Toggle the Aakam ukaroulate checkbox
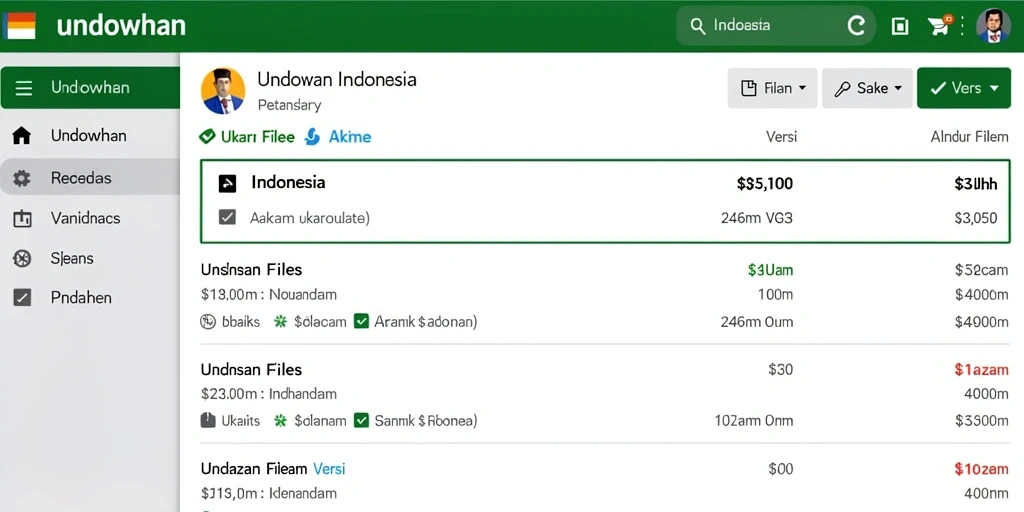This screenshot has width=1024, height=512. point(227,217)
